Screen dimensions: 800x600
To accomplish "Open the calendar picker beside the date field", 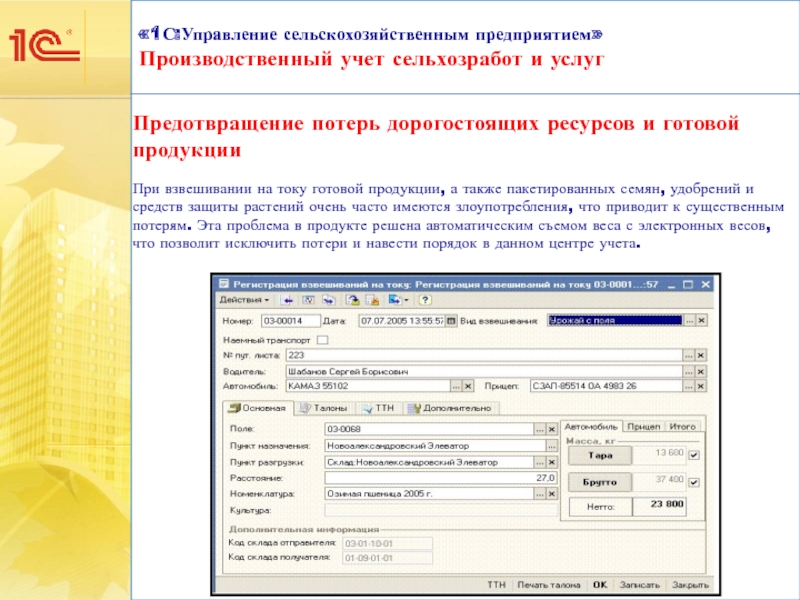I will (451, 321).
